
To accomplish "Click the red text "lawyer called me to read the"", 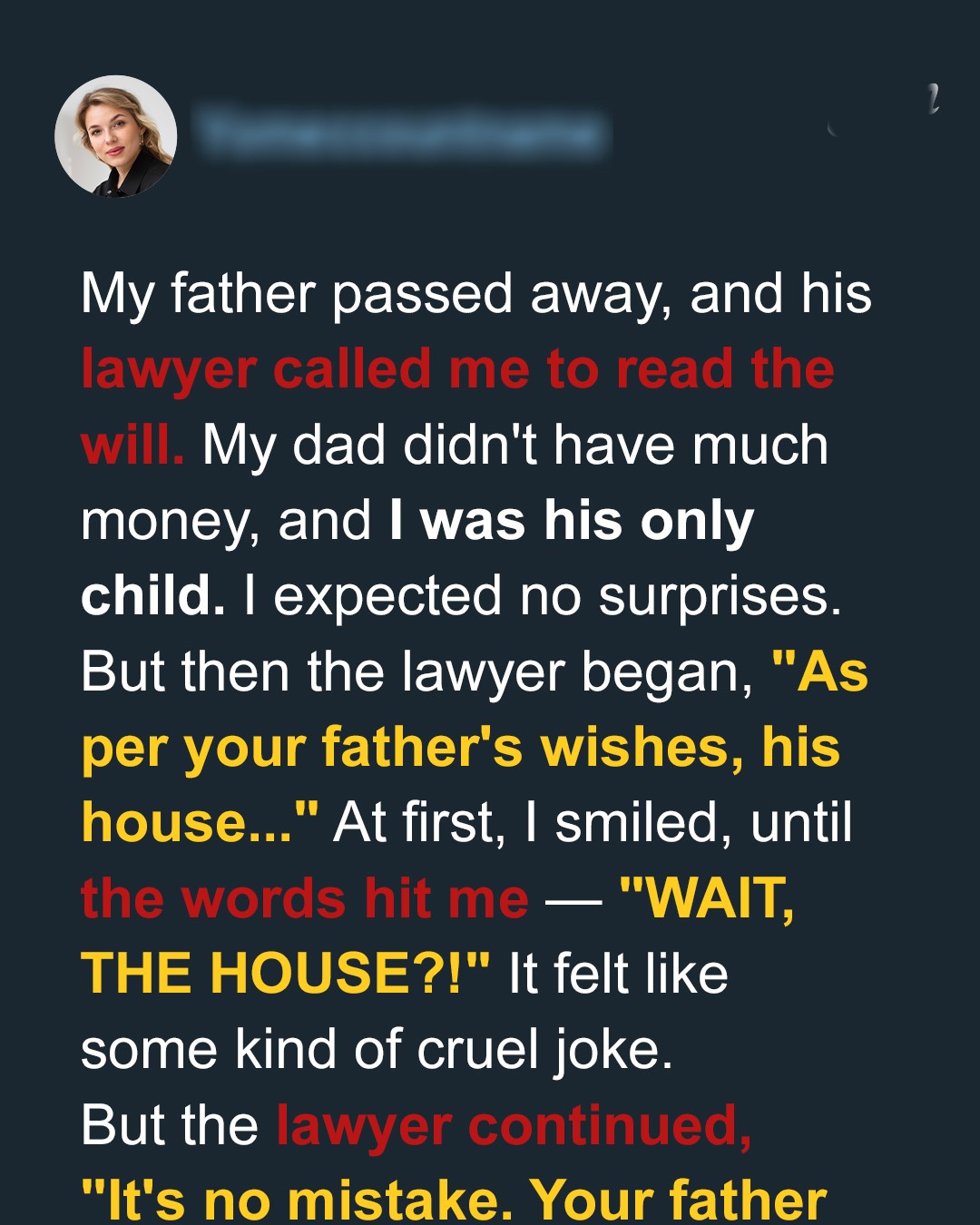I will [457, 370].
